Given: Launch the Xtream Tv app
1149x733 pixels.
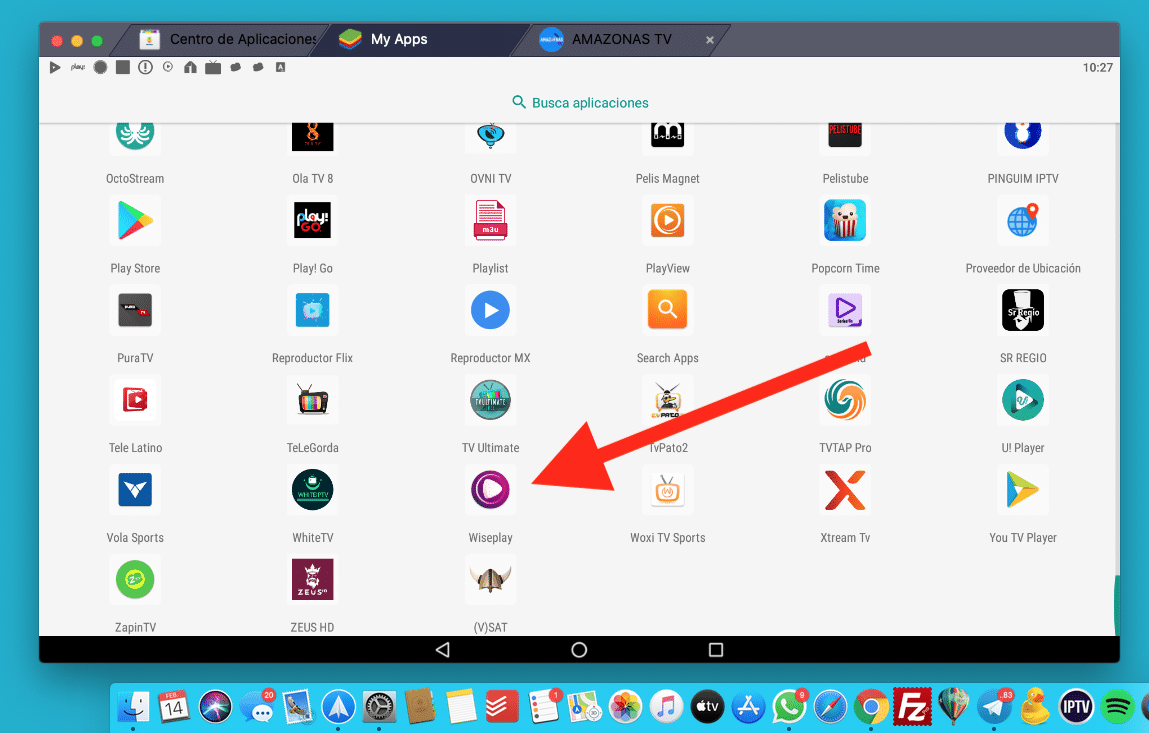Looking at the screenshot, I should pyautogui.click(x=845, y=490).
